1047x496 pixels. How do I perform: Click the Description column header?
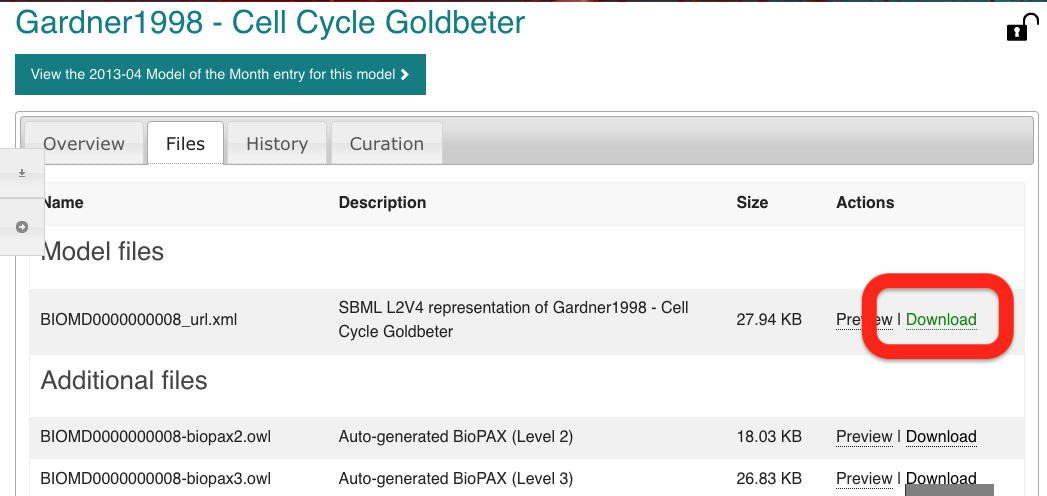tap(382, 202)
